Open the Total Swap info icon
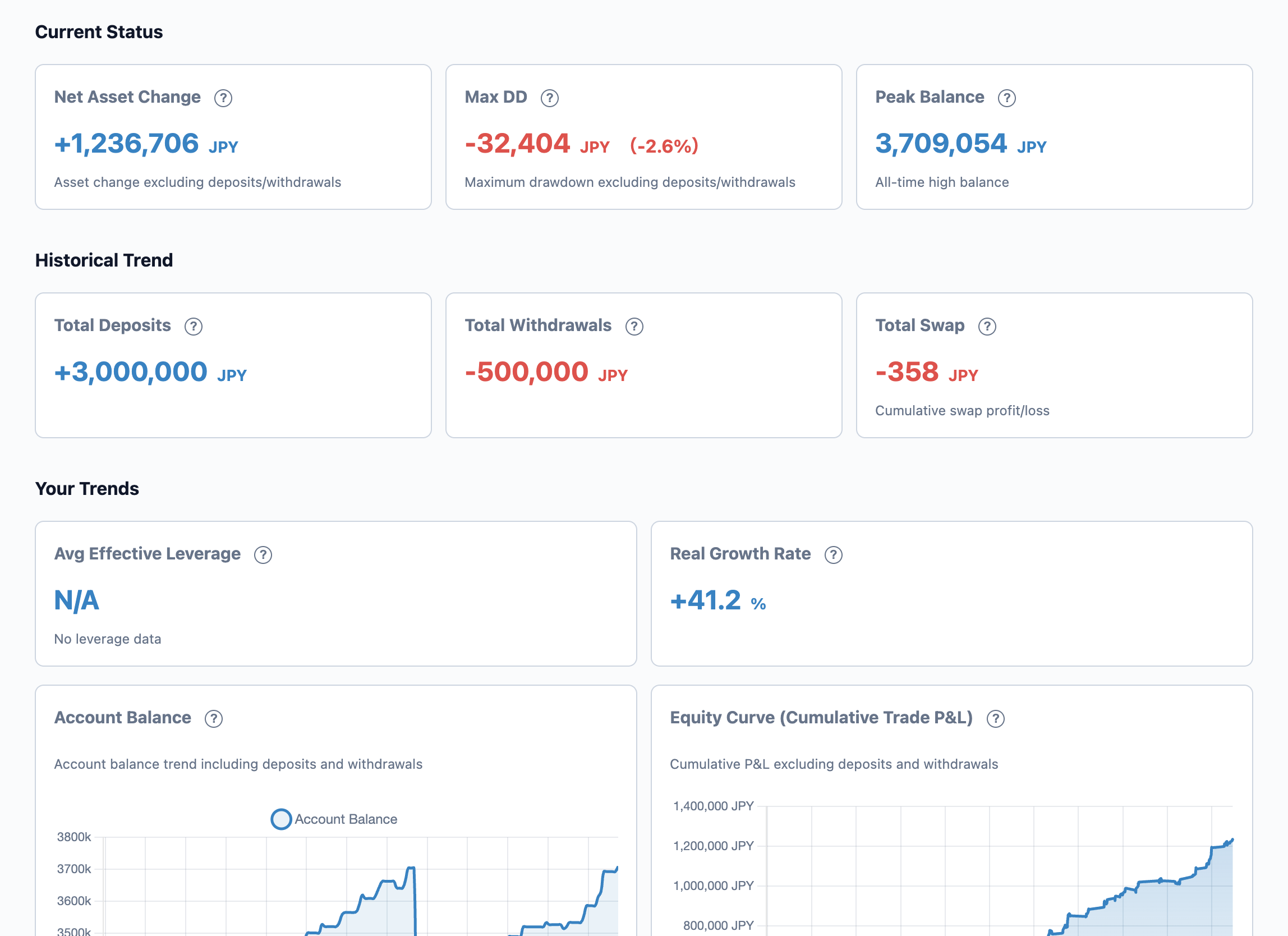1288x936 pixels. point(987,327)
